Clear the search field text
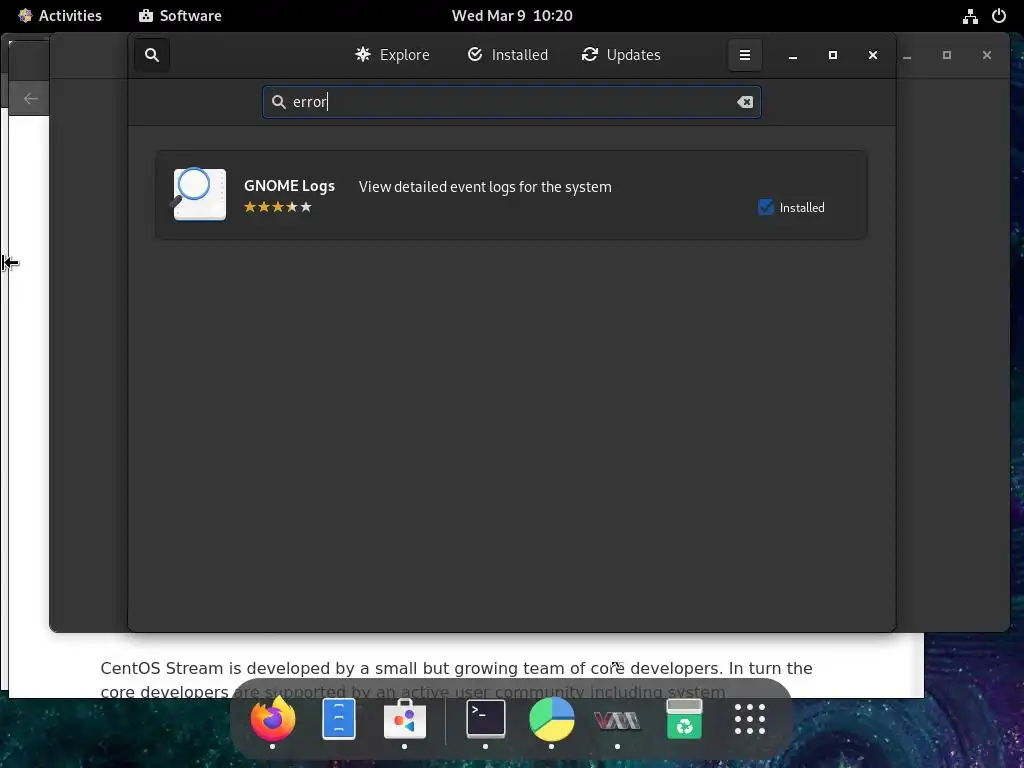The height and width of the screenshot is (768, 1024). [744, 102]
